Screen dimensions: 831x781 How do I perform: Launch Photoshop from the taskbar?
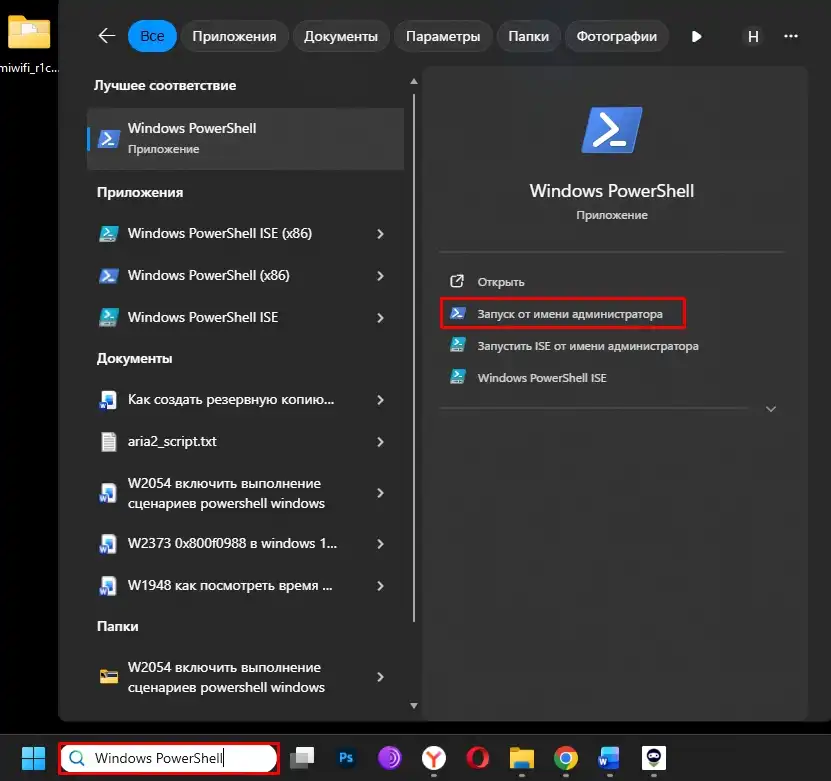(x=346, y=758)
